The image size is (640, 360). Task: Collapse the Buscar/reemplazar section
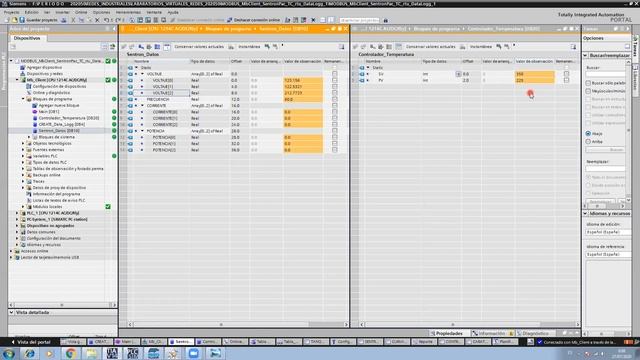pos(585,55)
